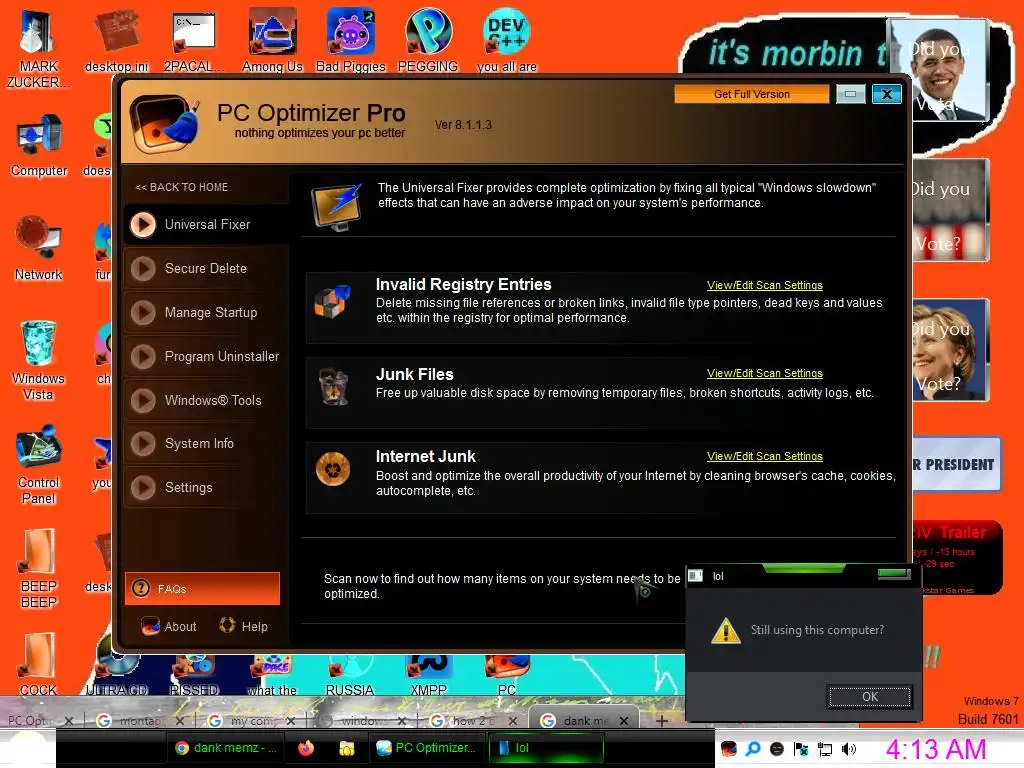Open the About link
1024x768 pixels.
tap(169, 626)
